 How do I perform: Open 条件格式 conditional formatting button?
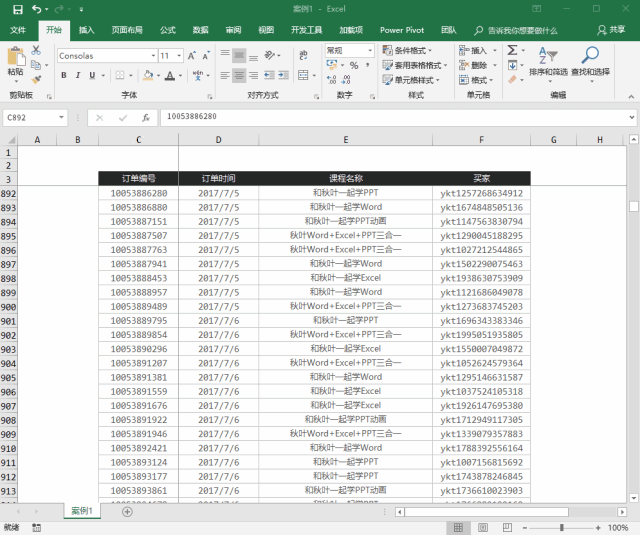[x=407, y=50]
